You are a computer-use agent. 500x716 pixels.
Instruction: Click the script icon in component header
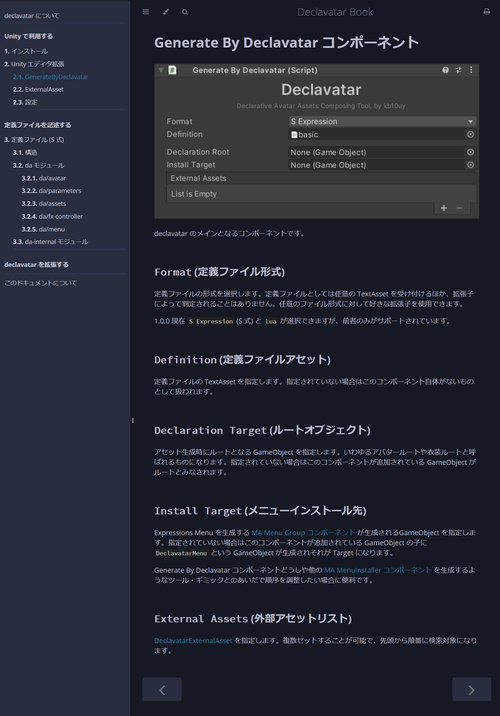pyautogui.click(x=172, y=70)
